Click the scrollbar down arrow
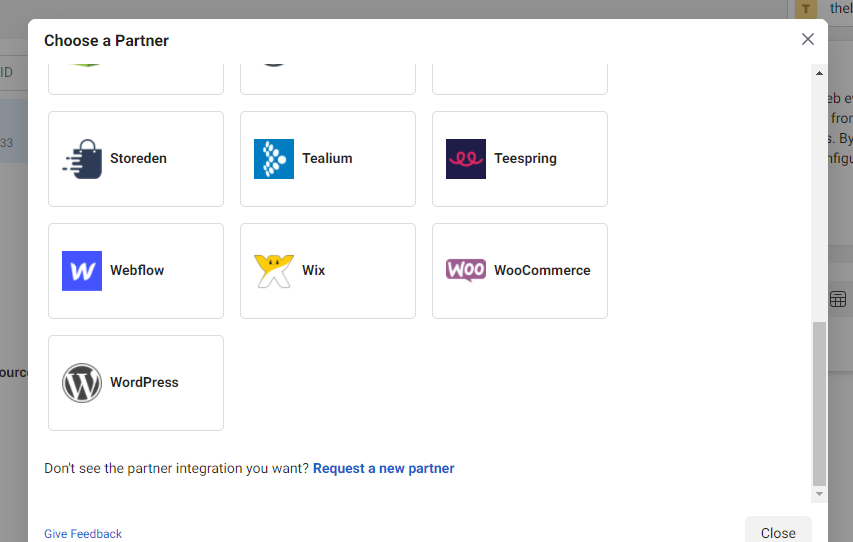Viewport: 853px width, 542px height. pos(819,494)
